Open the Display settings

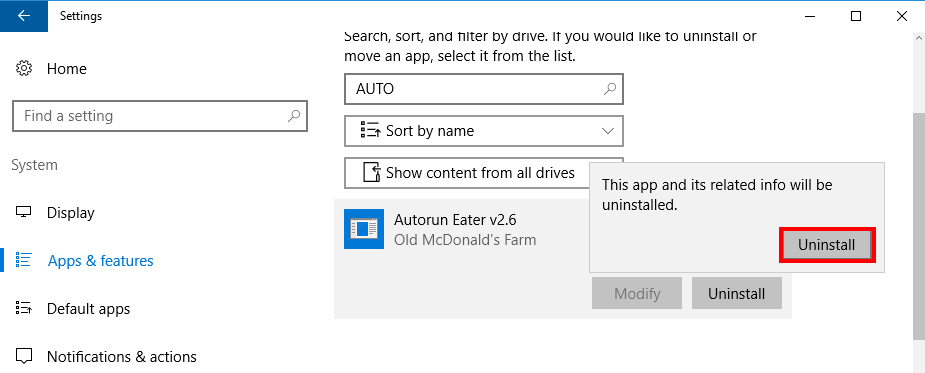71,212
